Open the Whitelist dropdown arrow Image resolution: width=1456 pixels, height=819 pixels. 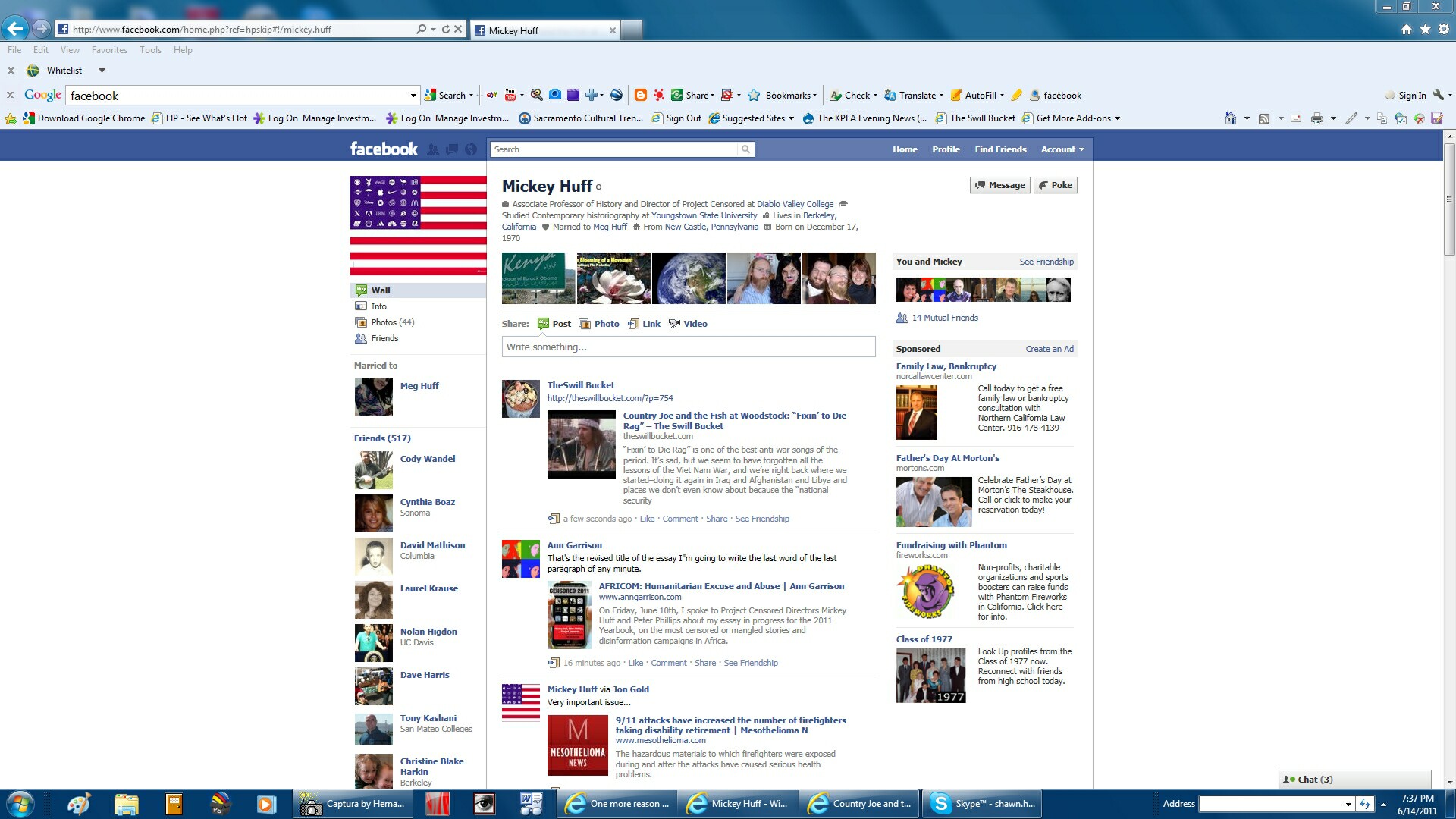102,71
